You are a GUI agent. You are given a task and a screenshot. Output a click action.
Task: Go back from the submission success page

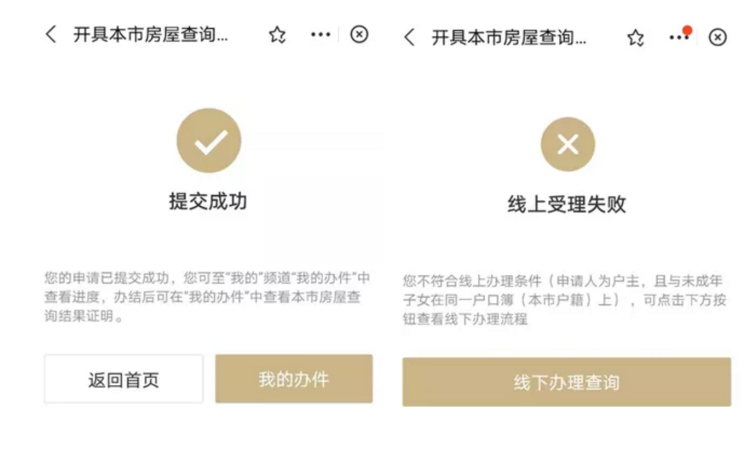point(51,35)
